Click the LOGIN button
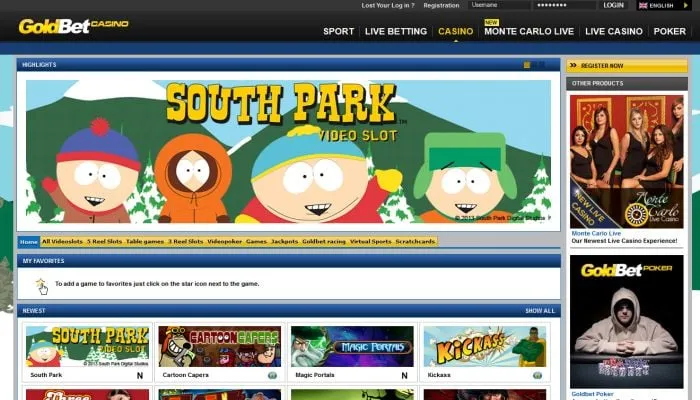The height and width of the screenshot is (400, 700). [x=613, y=5]
